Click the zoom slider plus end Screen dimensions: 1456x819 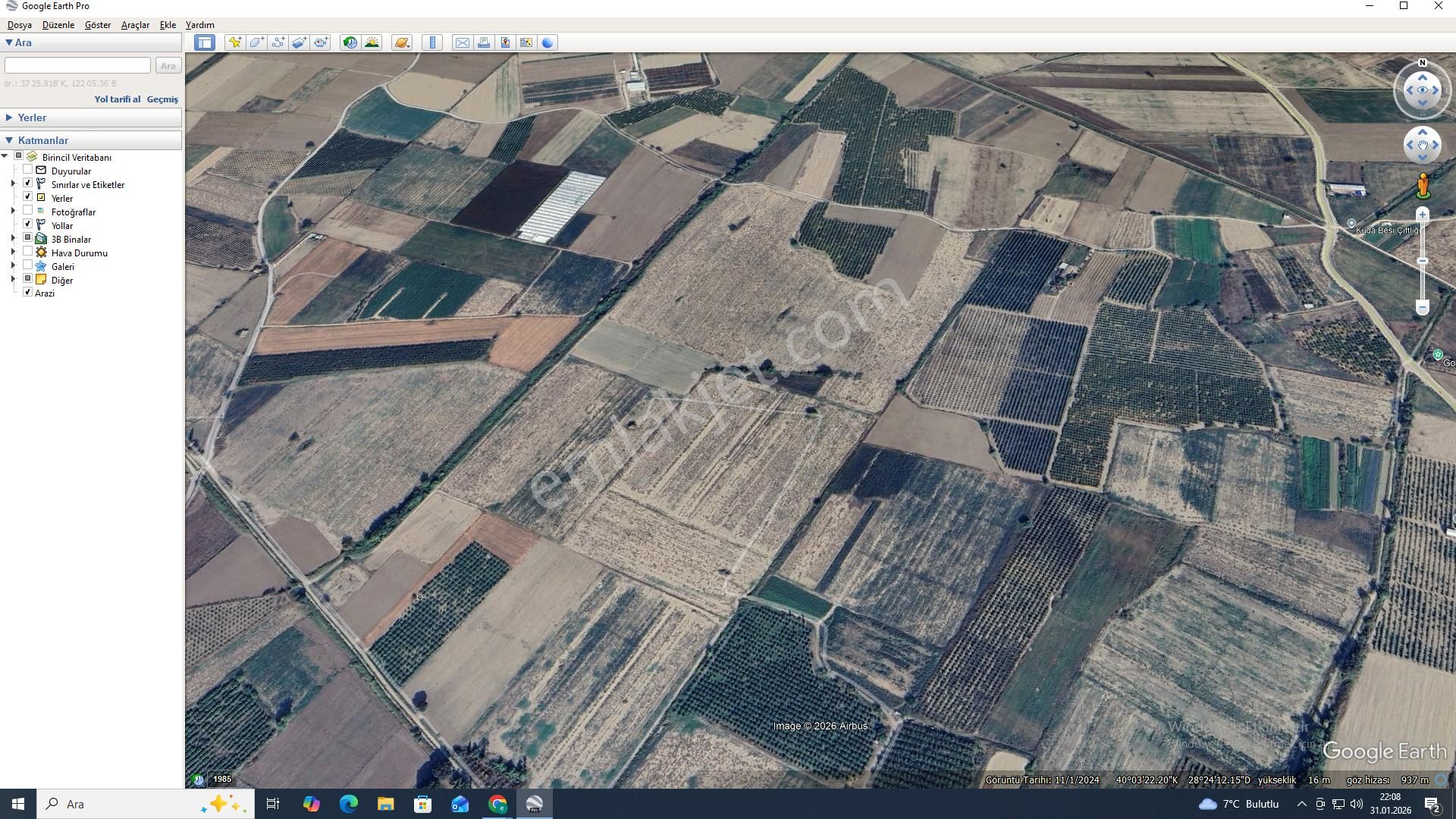(1423, 215)
